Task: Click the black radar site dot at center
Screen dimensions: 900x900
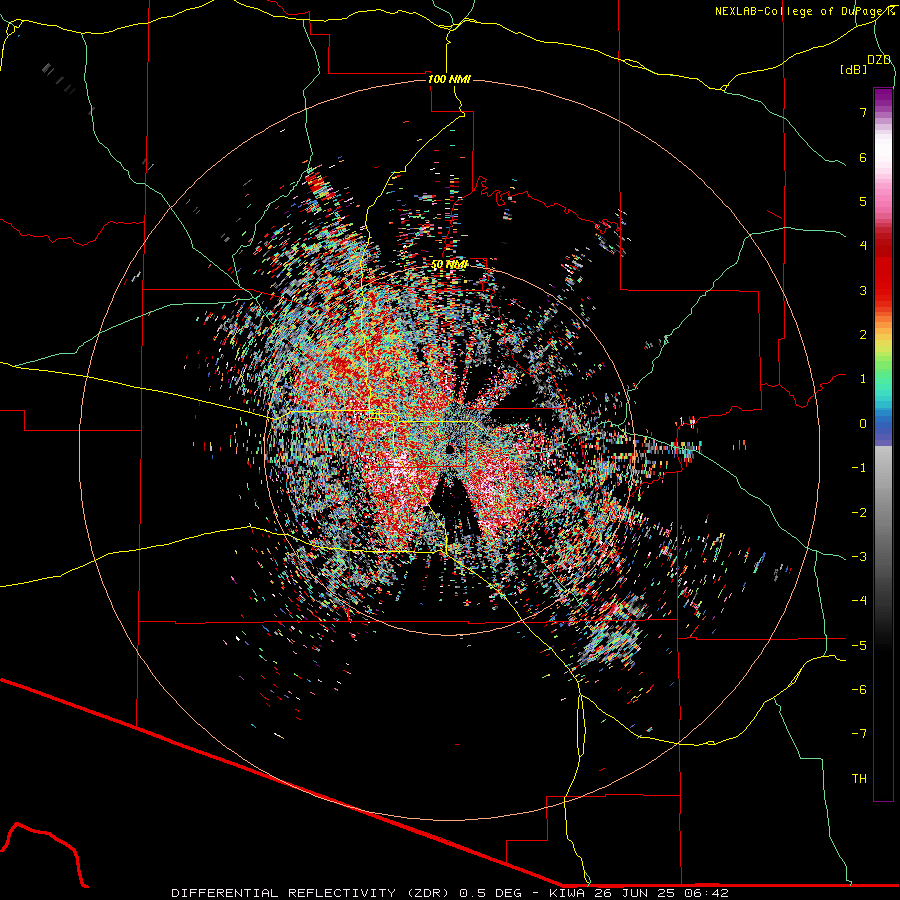Action: (x=449, y=449)
